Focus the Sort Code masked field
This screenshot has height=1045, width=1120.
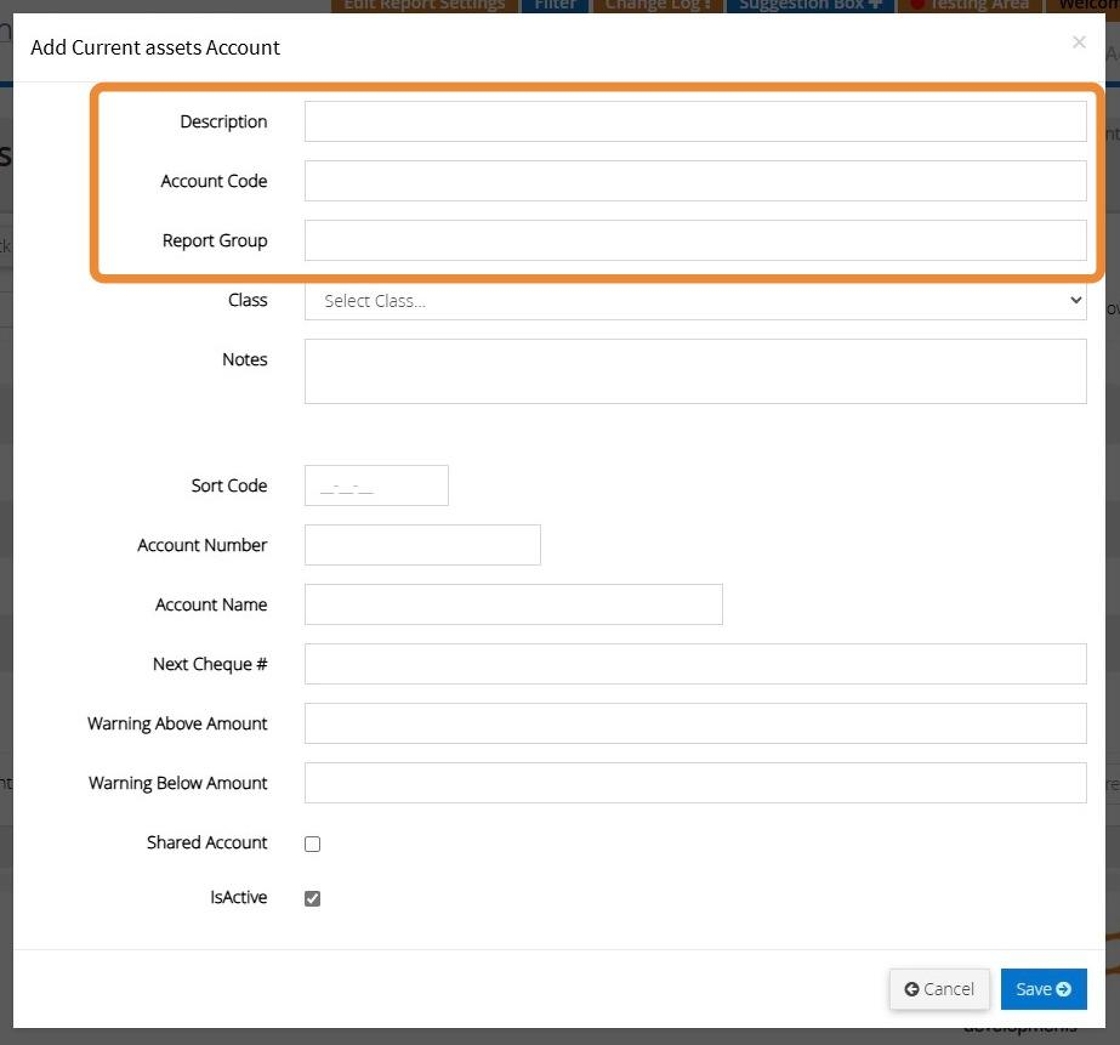tap(376, 486)
